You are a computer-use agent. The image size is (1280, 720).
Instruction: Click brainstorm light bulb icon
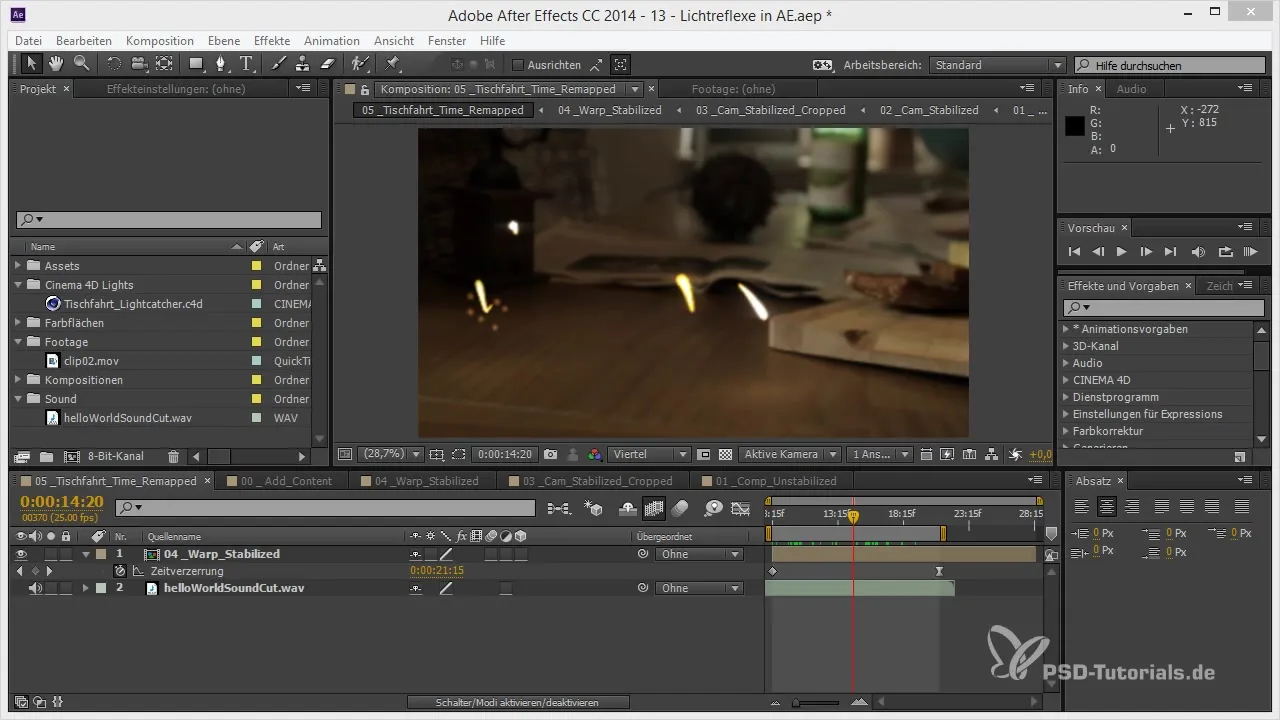713,508
